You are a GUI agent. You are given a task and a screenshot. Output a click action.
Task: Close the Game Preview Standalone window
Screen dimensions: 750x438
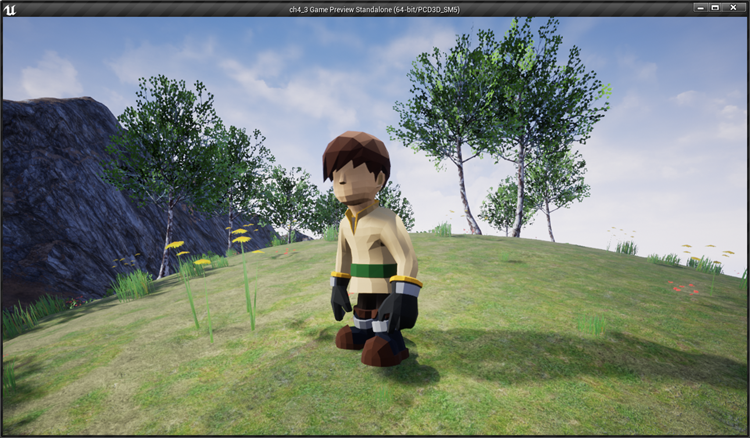click(733, 8)
